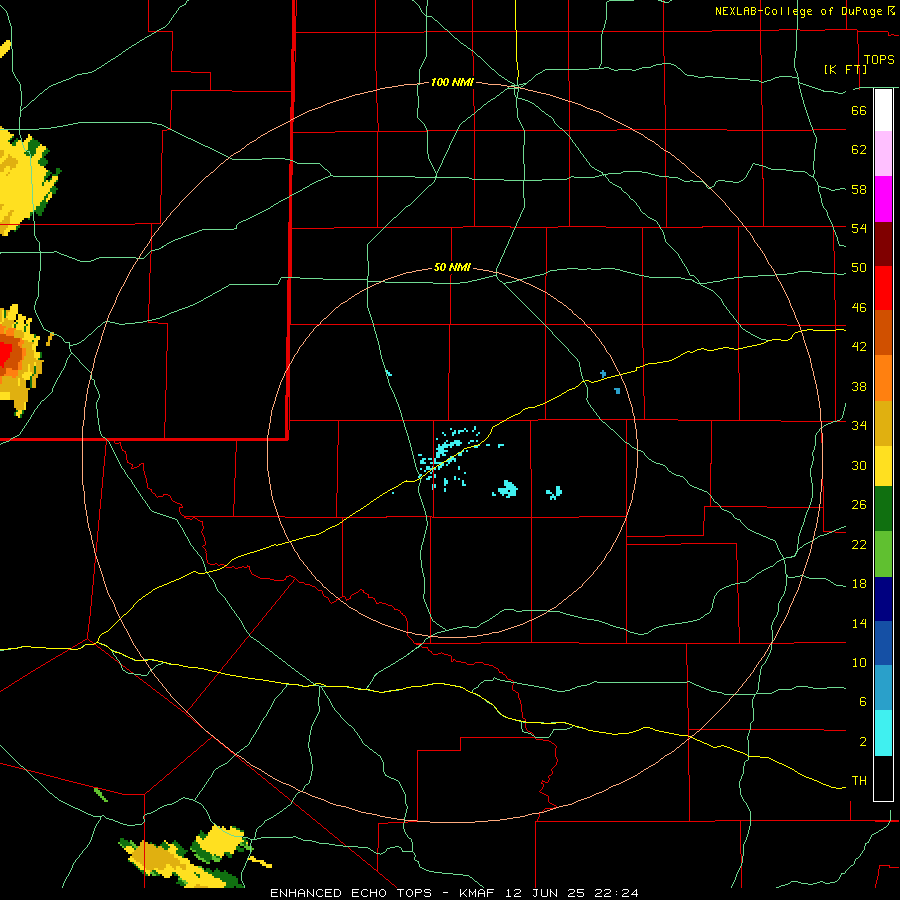
Task: Click legend value 34
Action: pyautogui.click(x=859, y=426)
